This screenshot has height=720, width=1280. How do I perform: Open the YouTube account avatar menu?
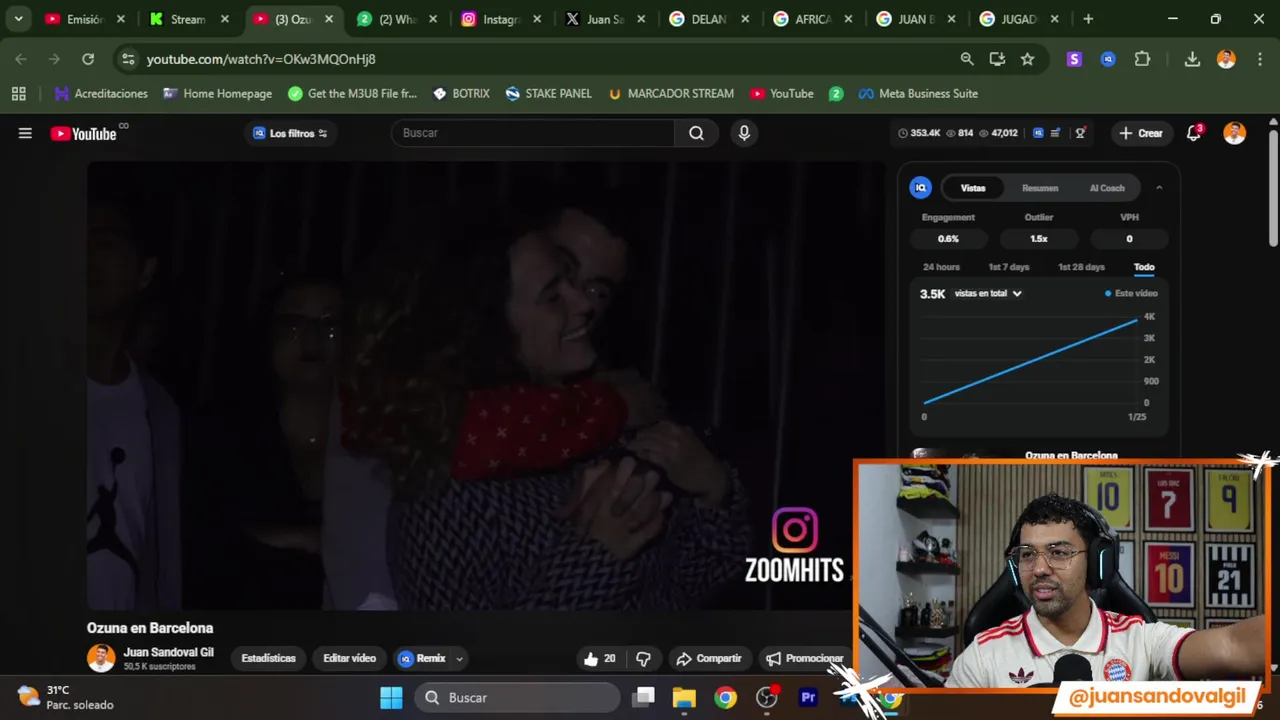tap(1235, 133)
